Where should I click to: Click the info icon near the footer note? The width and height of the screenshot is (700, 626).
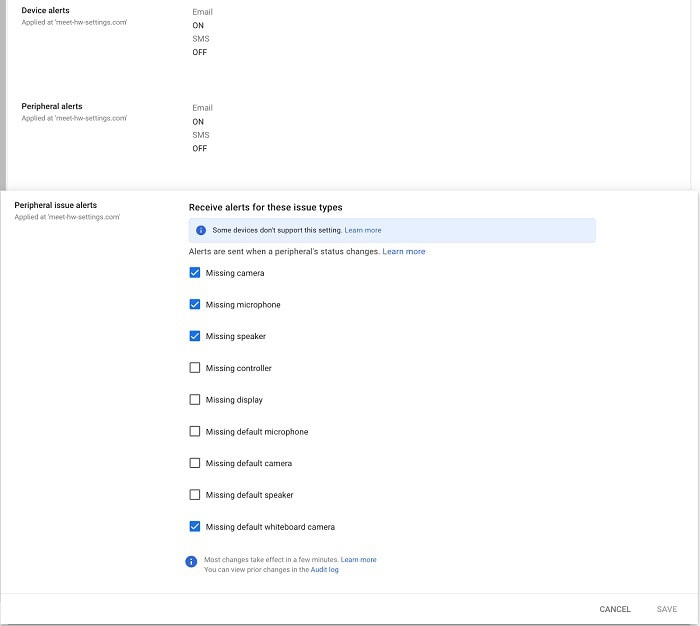click(192, 562)
